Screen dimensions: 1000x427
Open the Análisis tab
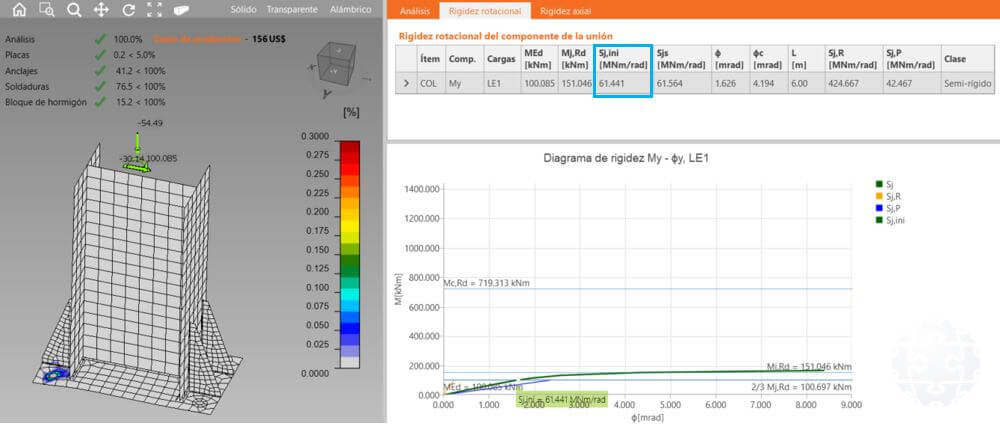414,11
